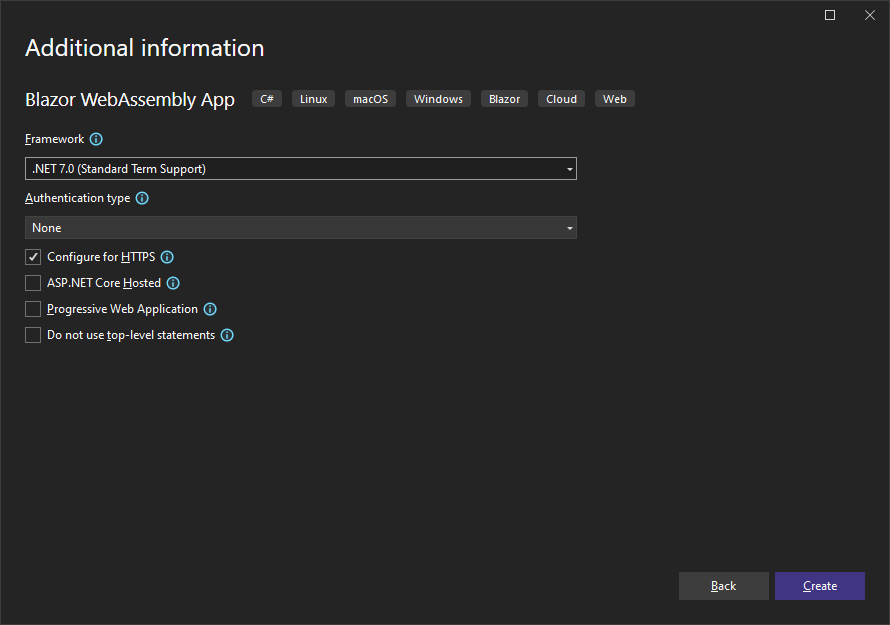Click the Authentication type label
This screenshot has width=890, height=625.
pyautogui.click(x=78, y=198)
